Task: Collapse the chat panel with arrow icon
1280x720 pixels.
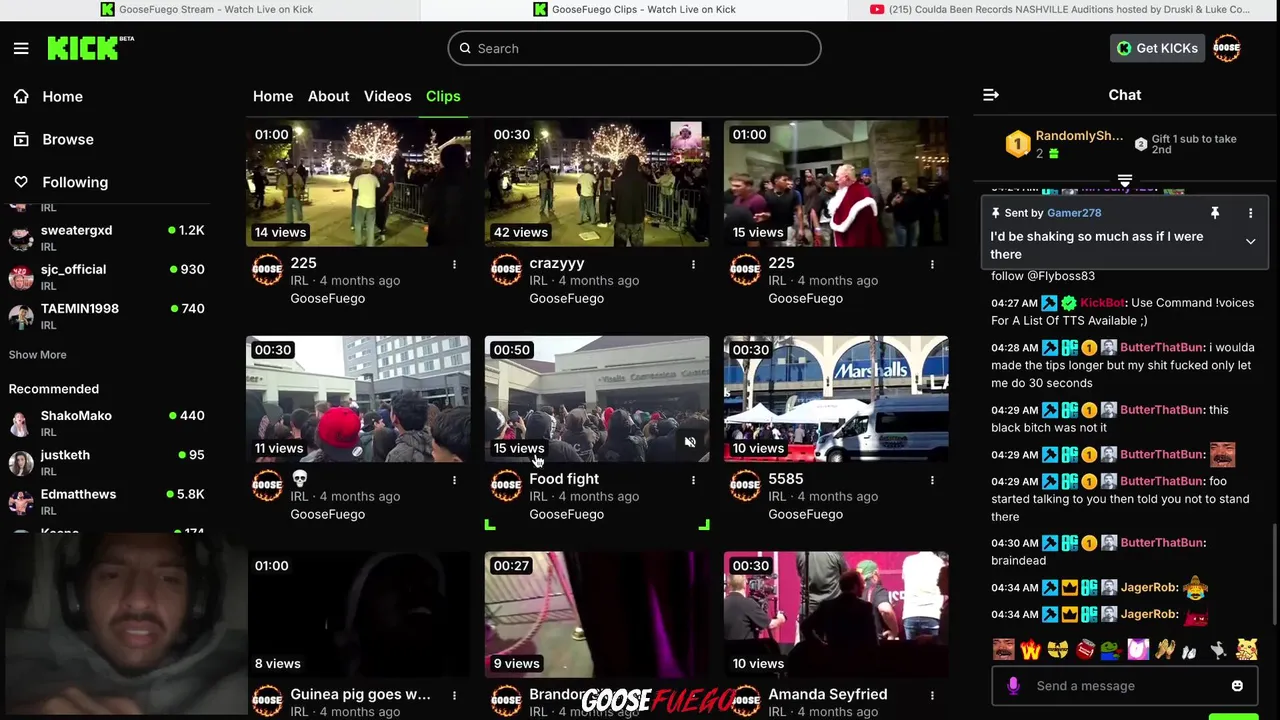Action: tap(991, 95)
